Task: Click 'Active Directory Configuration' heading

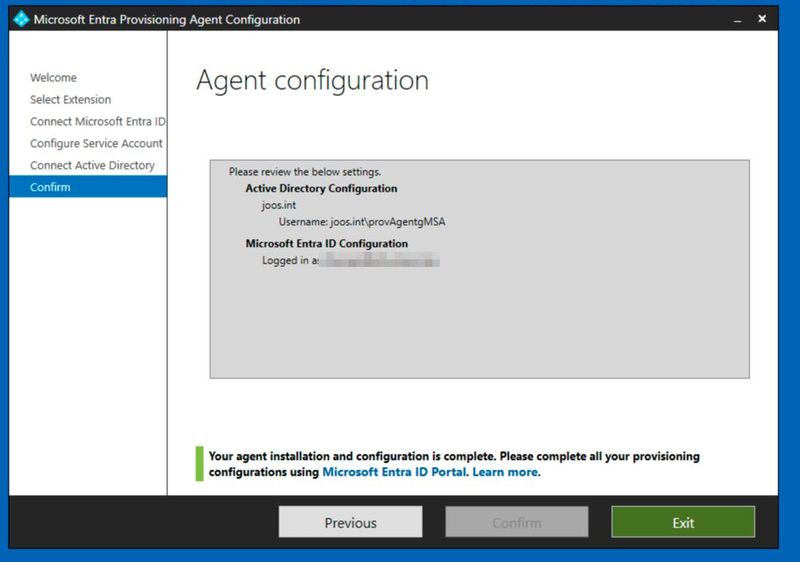Action: (x=321, y=188)
